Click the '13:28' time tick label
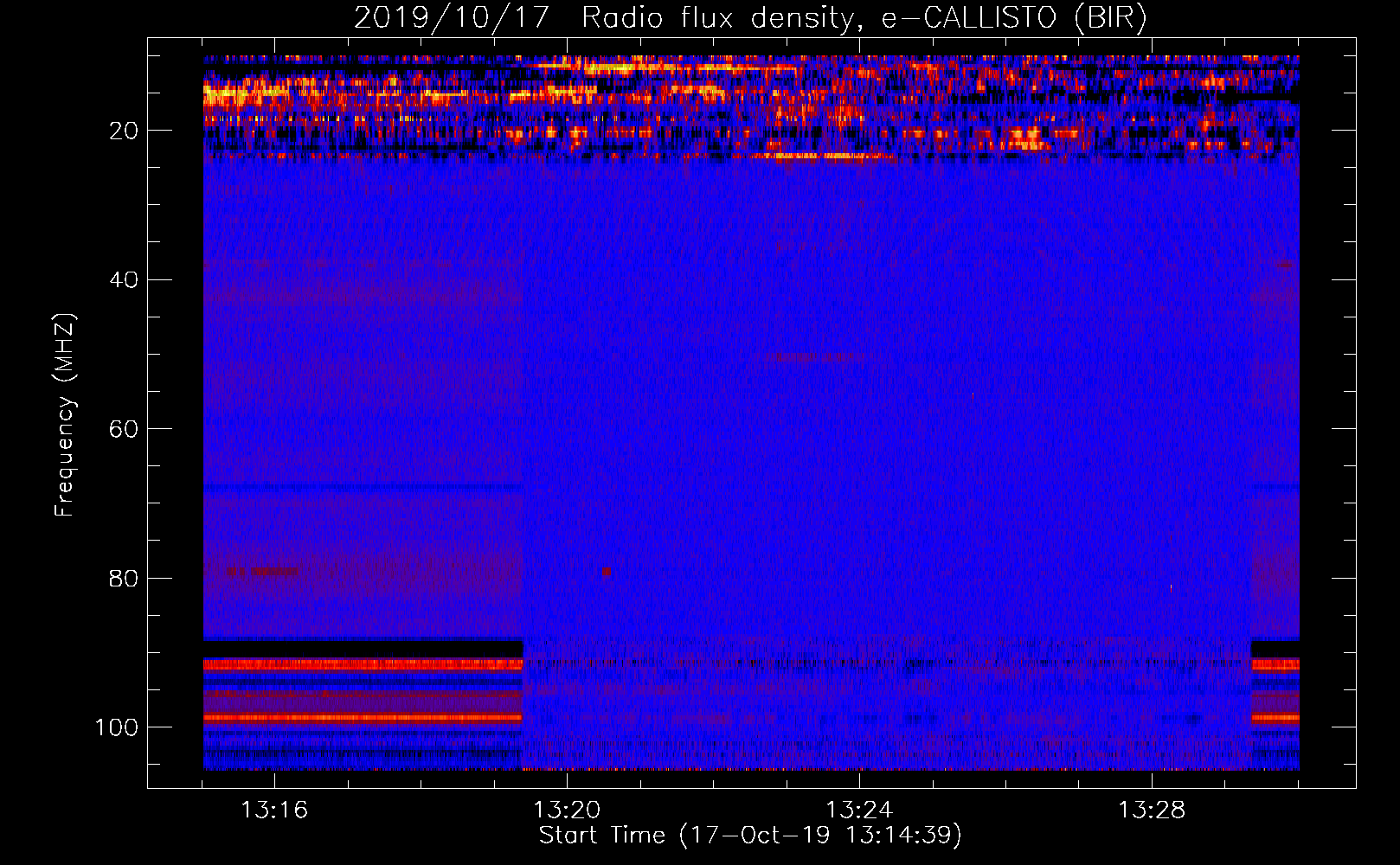The image size is (1400, 865). pyautogui.click(x=1152, y=811)
